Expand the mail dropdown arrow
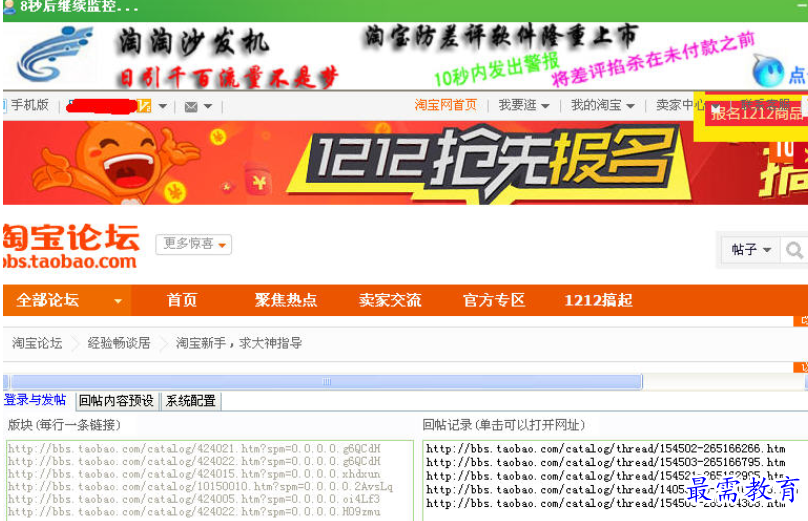 [208, 107]
